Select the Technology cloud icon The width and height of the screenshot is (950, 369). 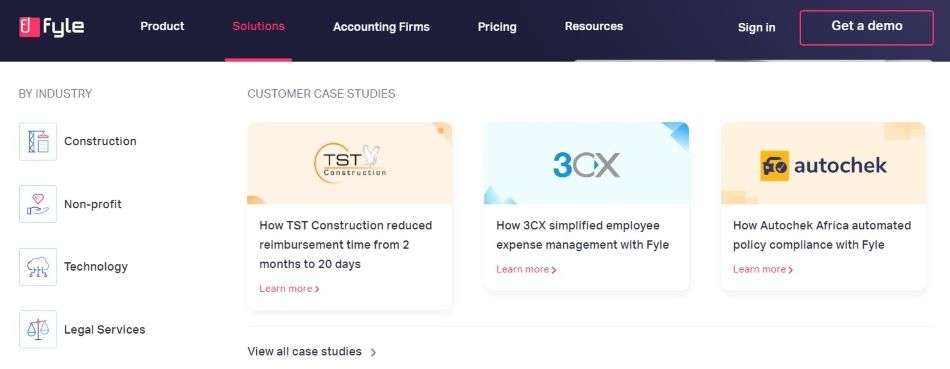[38, 267]
